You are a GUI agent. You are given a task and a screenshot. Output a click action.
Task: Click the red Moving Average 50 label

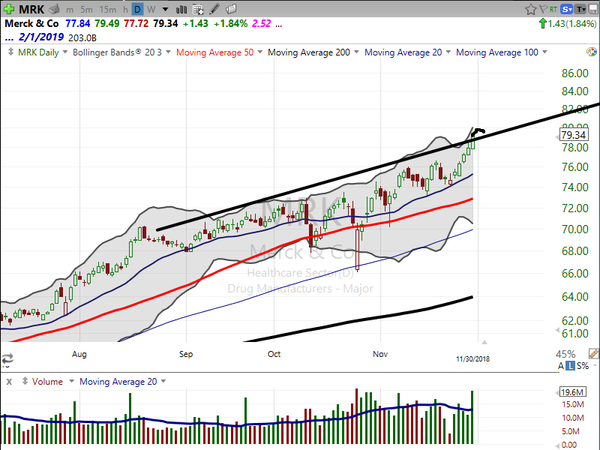click(215, 52)
